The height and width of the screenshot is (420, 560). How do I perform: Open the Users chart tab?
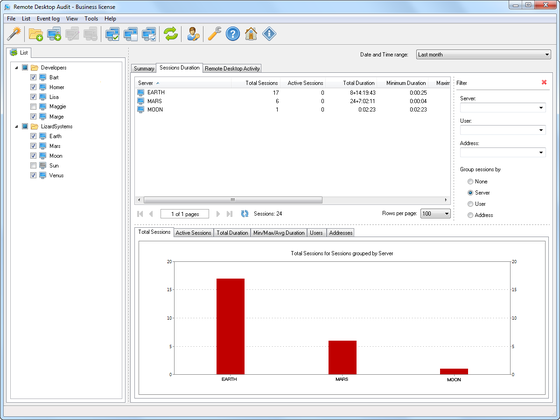tap(316, 233)
